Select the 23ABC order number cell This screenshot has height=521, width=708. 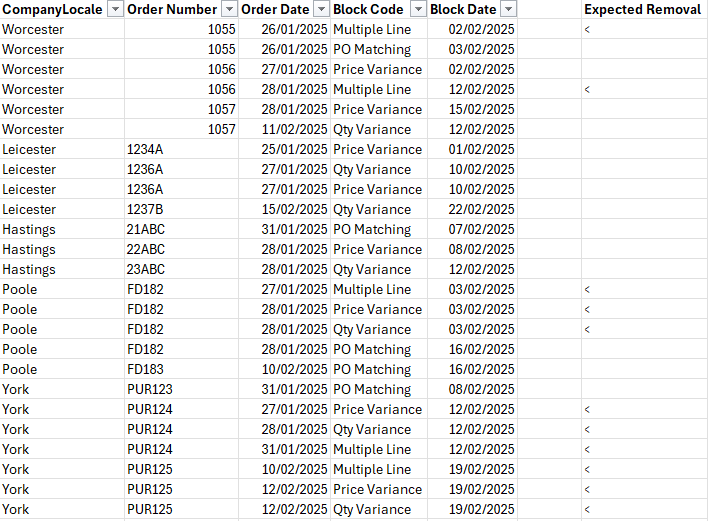[x=146, y=269]
